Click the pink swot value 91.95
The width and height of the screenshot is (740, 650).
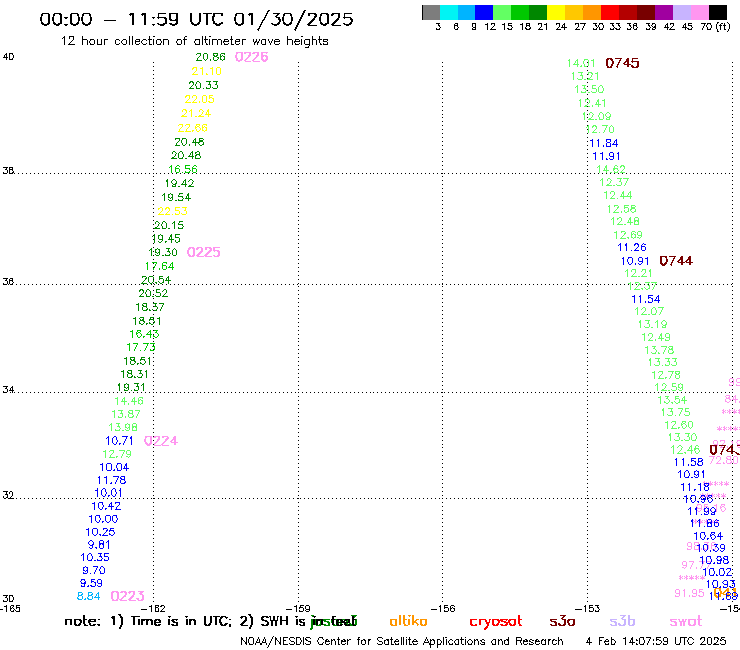pyautogui.click(x=690, y=593)
